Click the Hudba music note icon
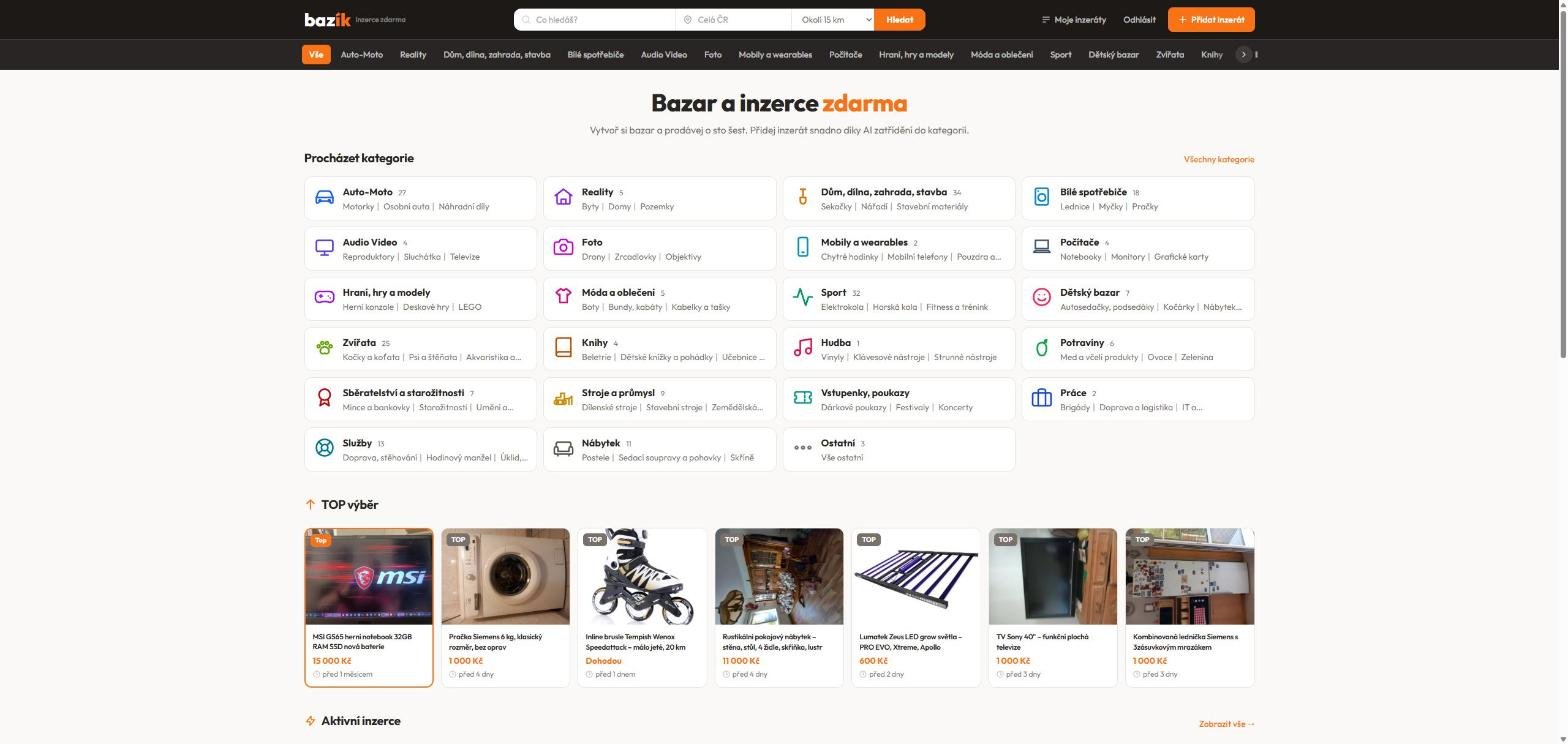The height and width of the screenshot is (744, 1568). coord(802,348)
